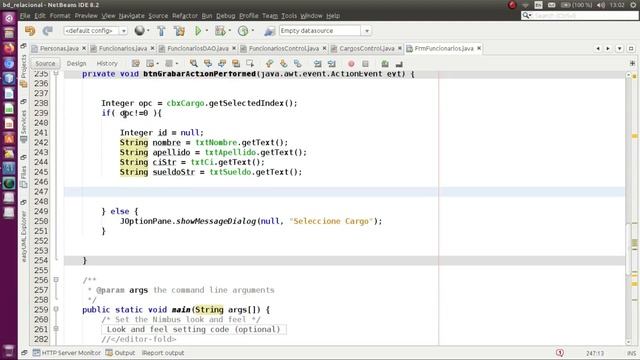Open dropdown arrow beside browser globe icon
The image size is (640, 360).
pyautogui.click(x=148, y=31)
